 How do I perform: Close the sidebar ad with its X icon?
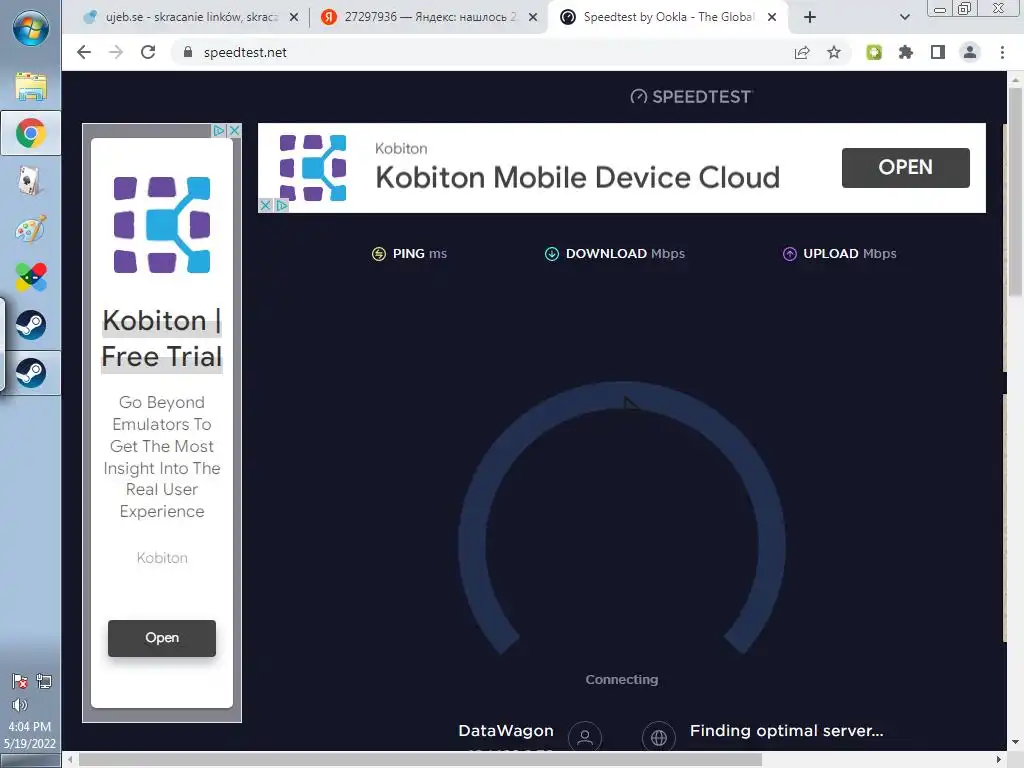(x=234, y=131)
